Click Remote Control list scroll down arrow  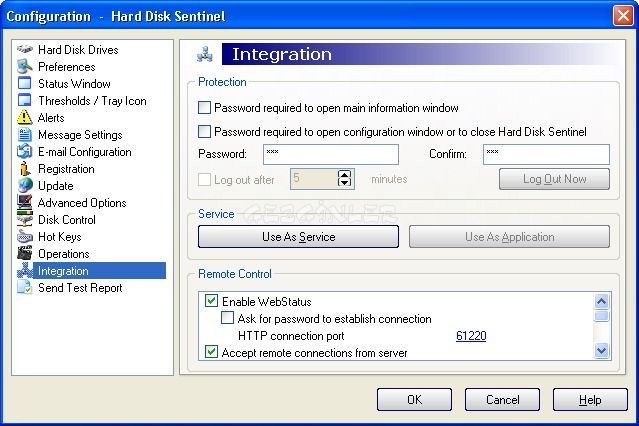pyautogui.click(x=602, y=350)
